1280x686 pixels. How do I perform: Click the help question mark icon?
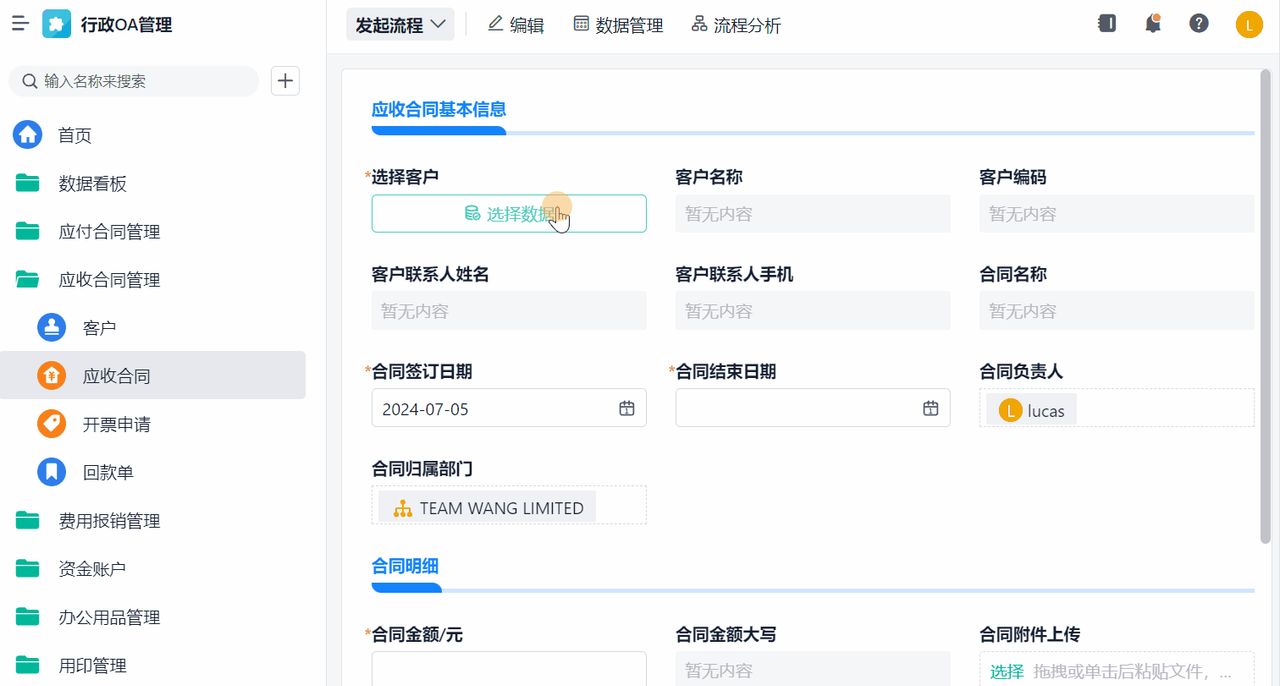coord(1199,23)
